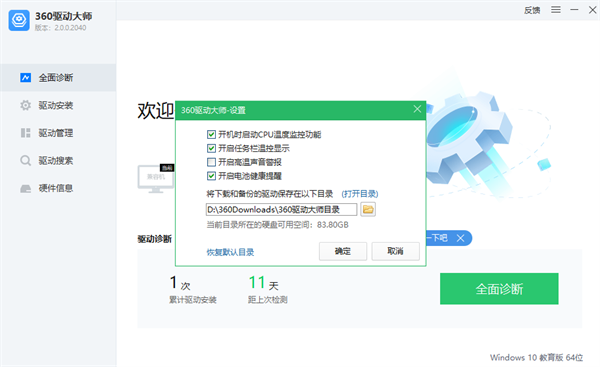600x367 pixels.
Task: Confirm settings with the 确定 button
Action: [343, 251]
